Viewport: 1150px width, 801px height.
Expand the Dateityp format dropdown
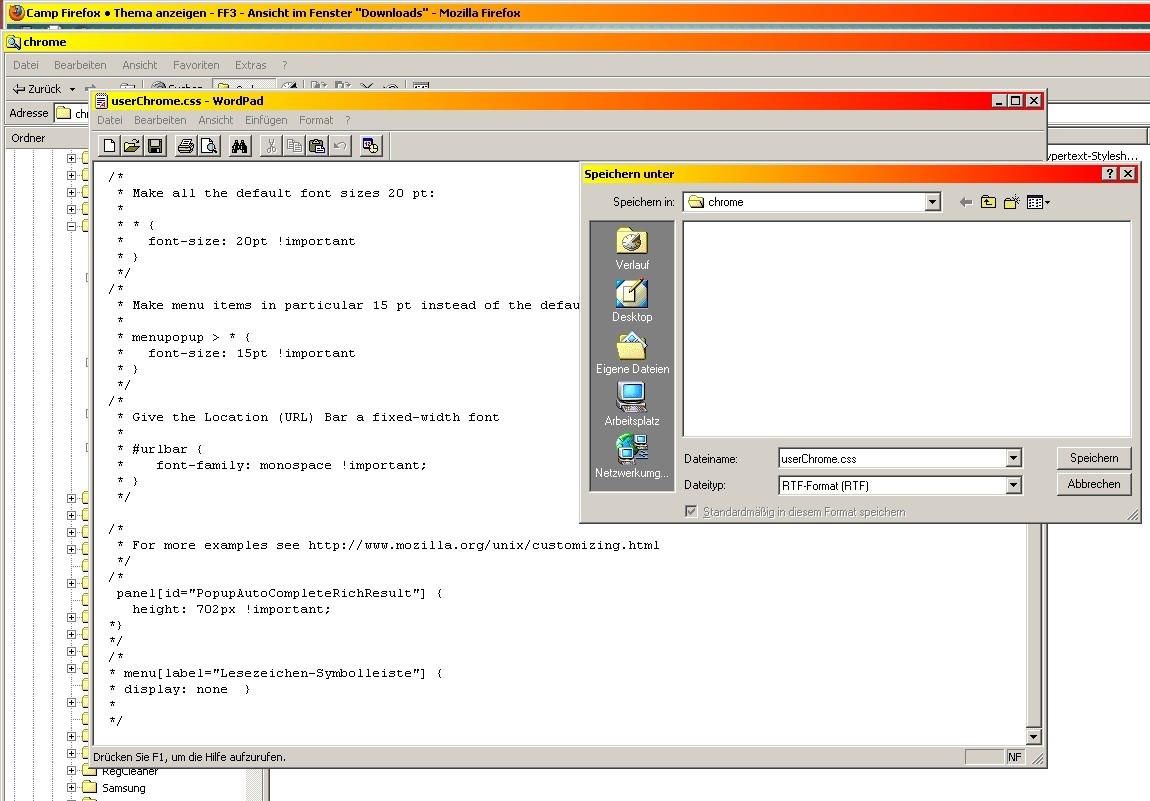[x=1013, y=485]
